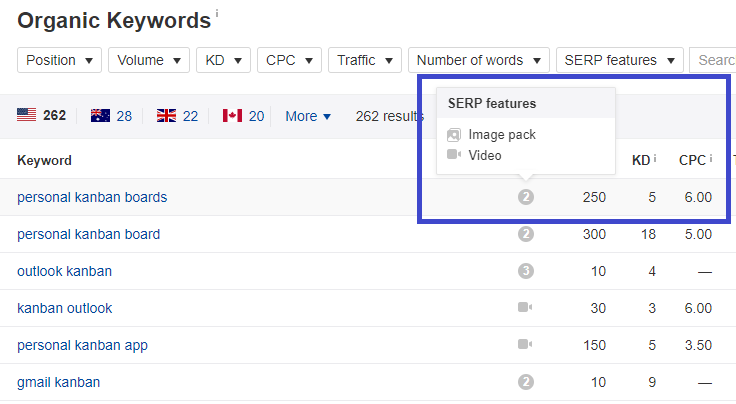Open the outlook kanban keyword link
The image size is (736, 404).
point(64,271)
